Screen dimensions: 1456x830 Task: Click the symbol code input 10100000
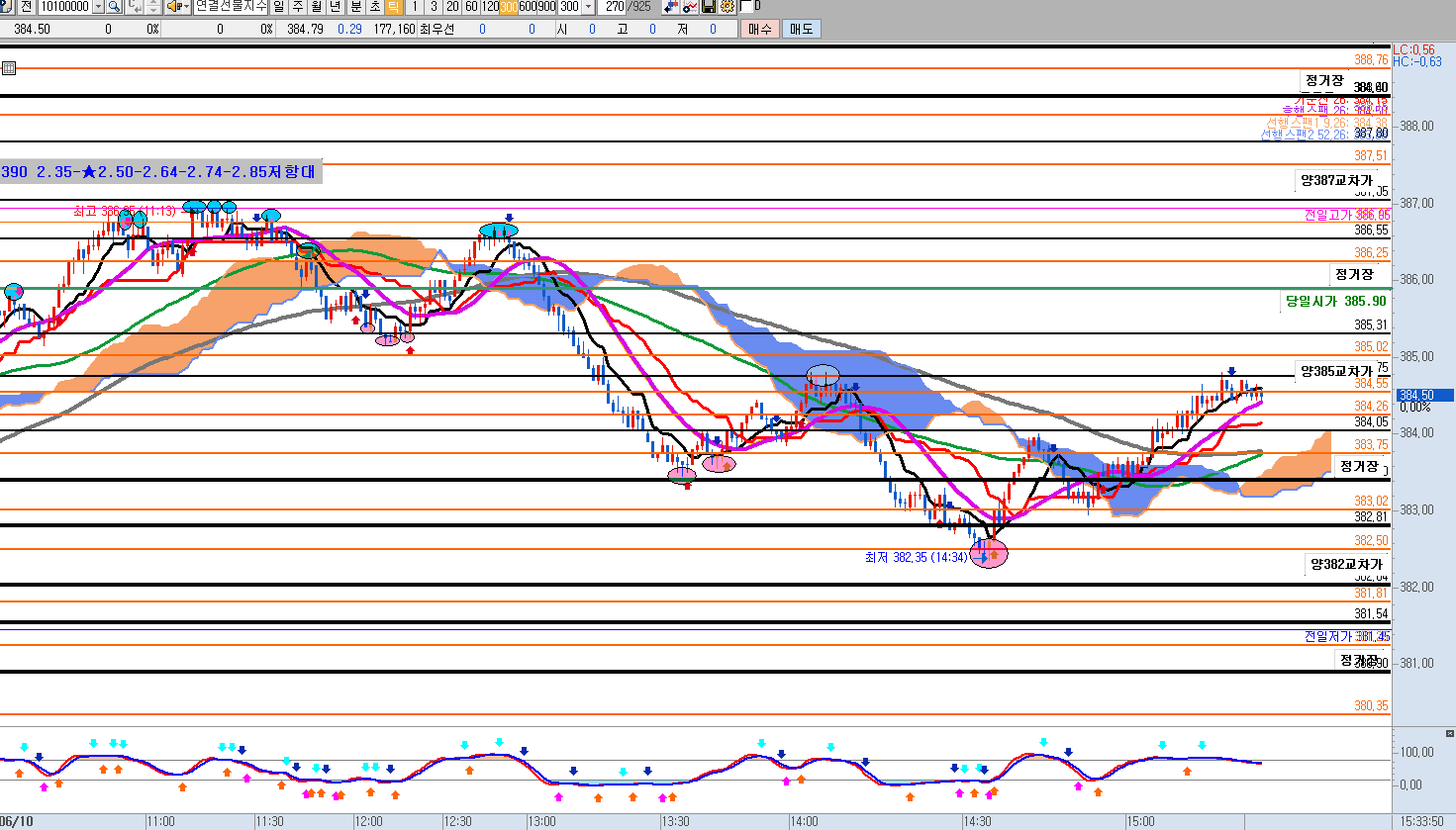(x=65, y=6)
